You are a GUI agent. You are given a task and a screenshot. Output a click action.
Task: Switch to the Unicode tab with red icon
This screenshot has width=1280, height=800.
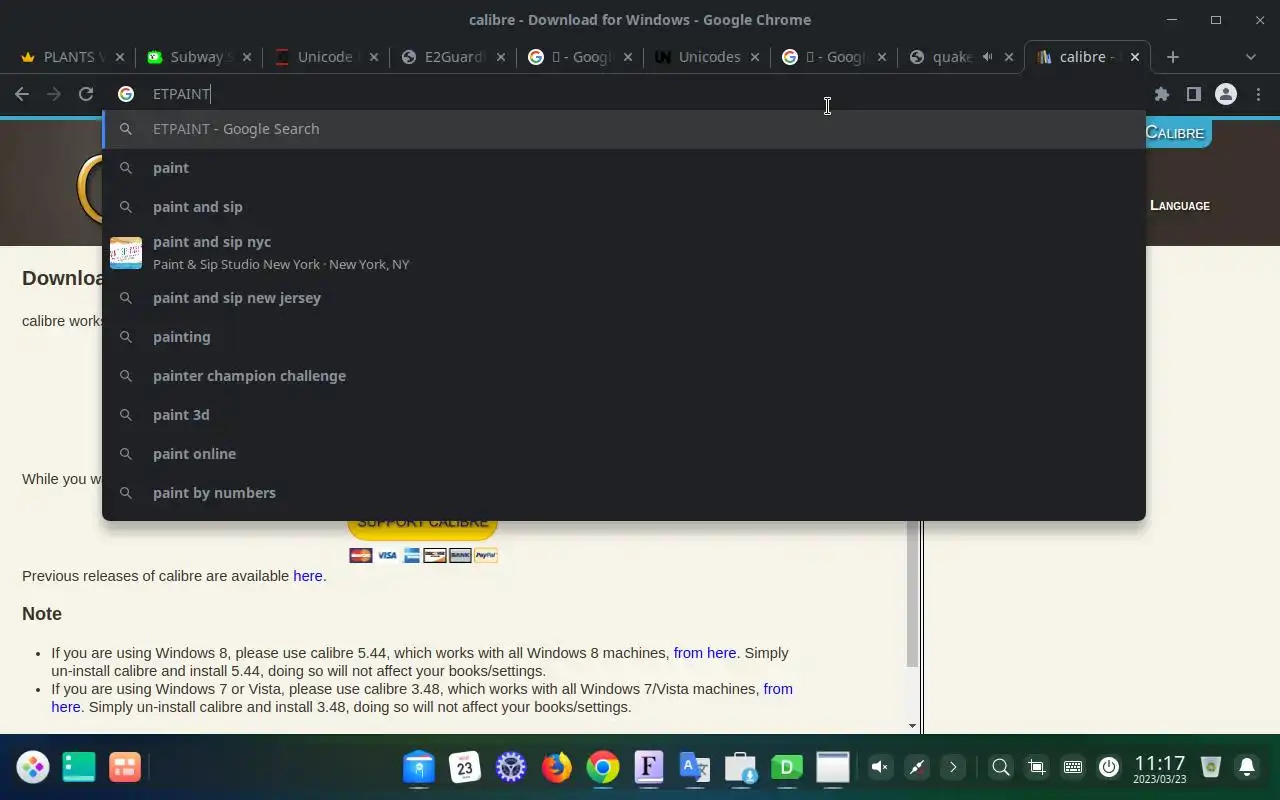[325, 57]
